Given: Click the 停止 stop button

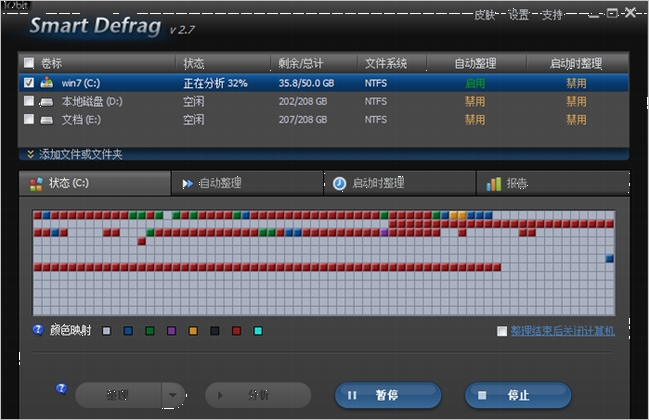Looking at the screenshot, I should pos(518,395).
